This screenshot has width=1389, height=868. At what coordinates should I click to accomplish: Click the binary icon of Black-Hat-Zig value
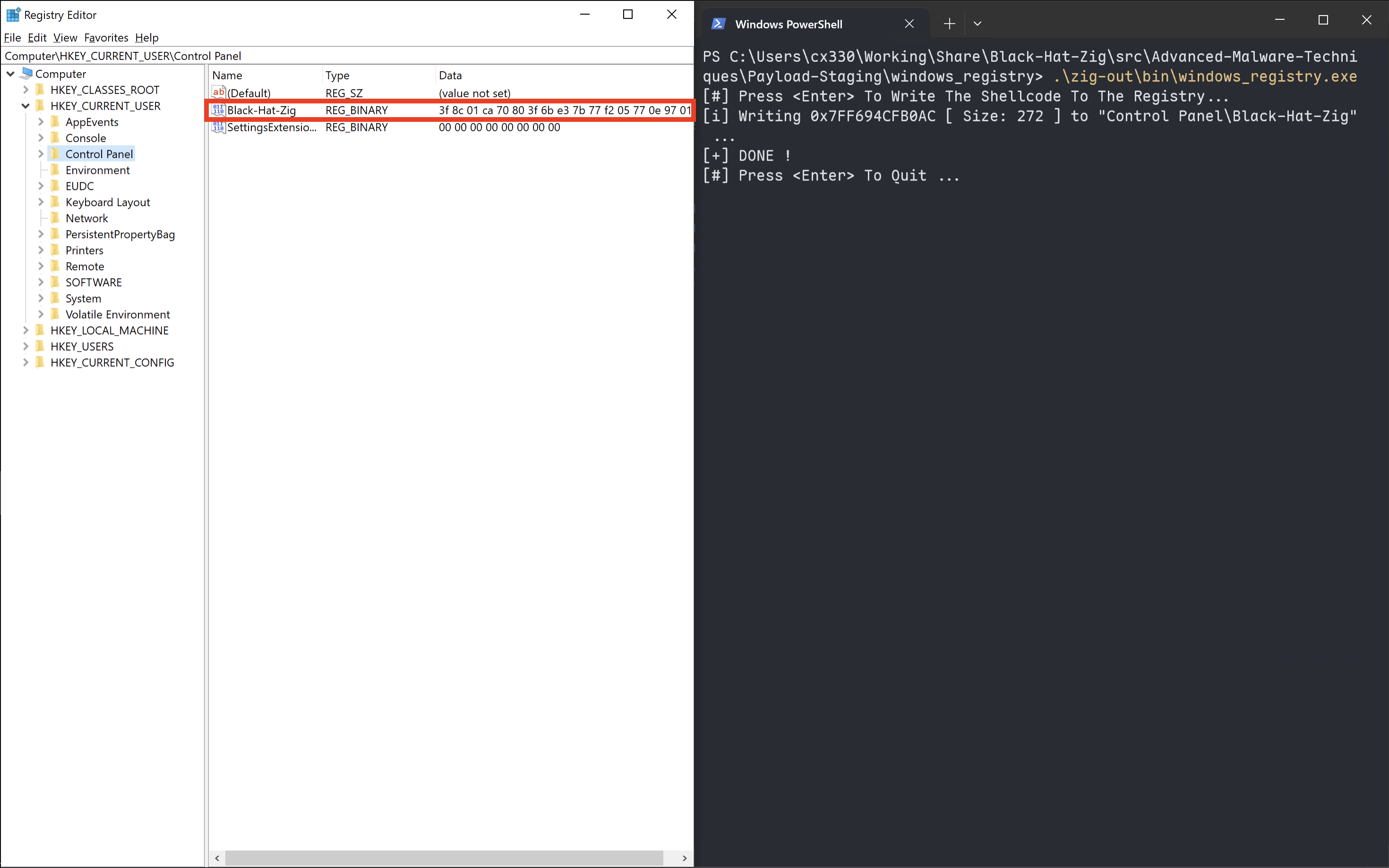coord(218,110)
